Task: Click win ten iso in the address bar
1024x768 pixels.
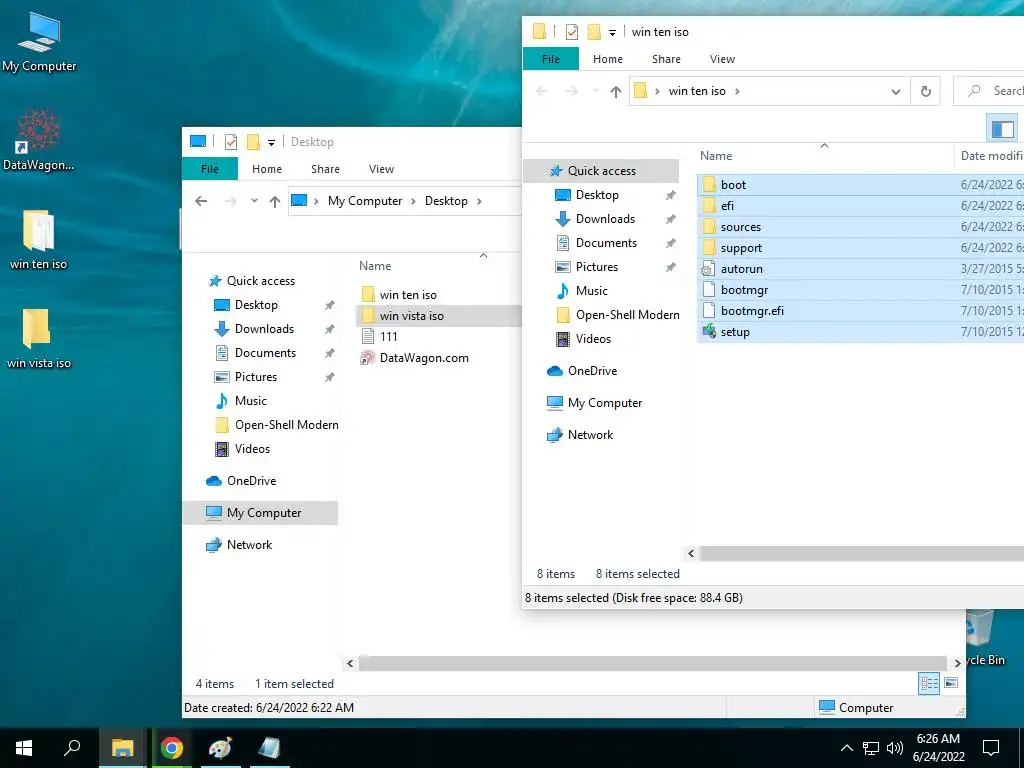Action: click(x=697, y=91)
